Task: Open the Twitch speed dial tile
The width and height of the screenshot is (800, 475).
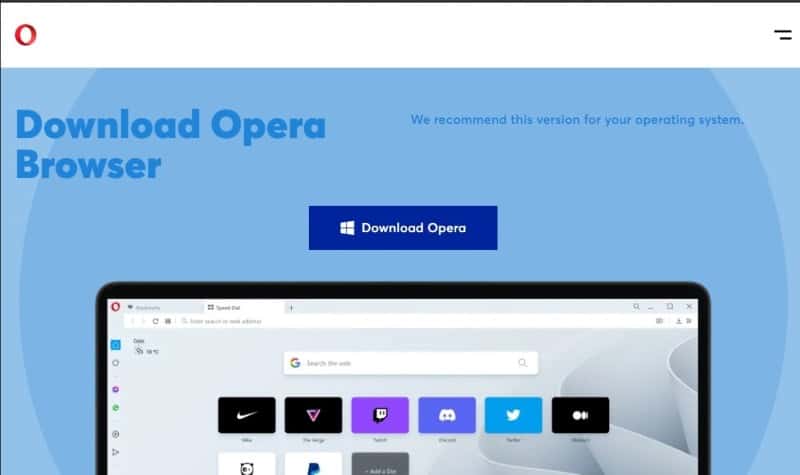Action: click(380, 415)
